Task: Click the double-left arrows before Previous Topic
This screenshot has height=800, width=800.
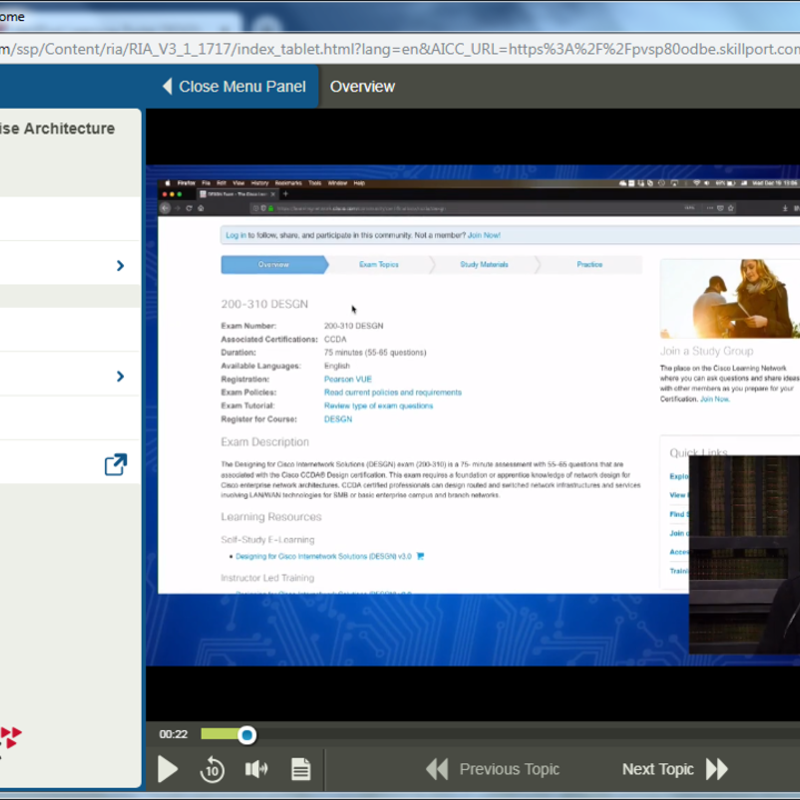Action: (x=437, y=769)
